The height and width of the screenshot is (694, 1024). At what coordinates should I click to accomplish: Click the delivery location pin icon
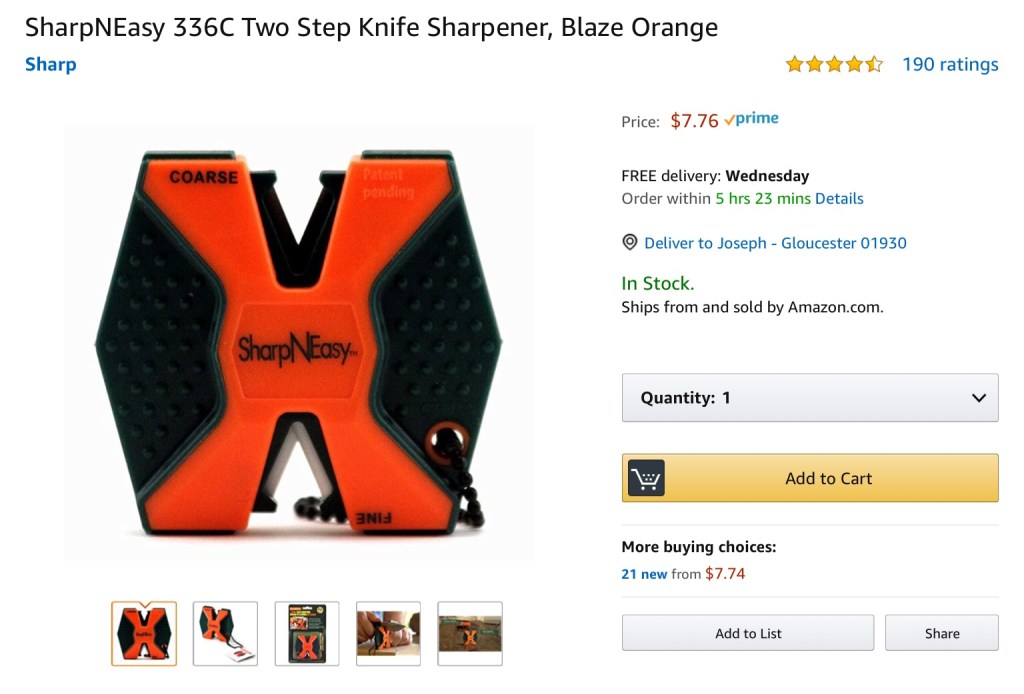tap(630, 243)
